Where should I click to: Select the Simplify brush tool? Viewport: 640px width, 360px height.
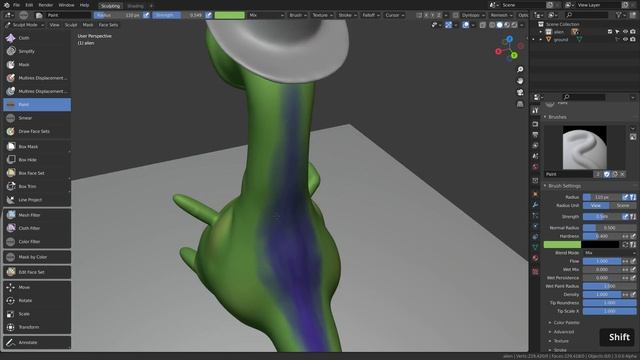click(x=37, y=51)
